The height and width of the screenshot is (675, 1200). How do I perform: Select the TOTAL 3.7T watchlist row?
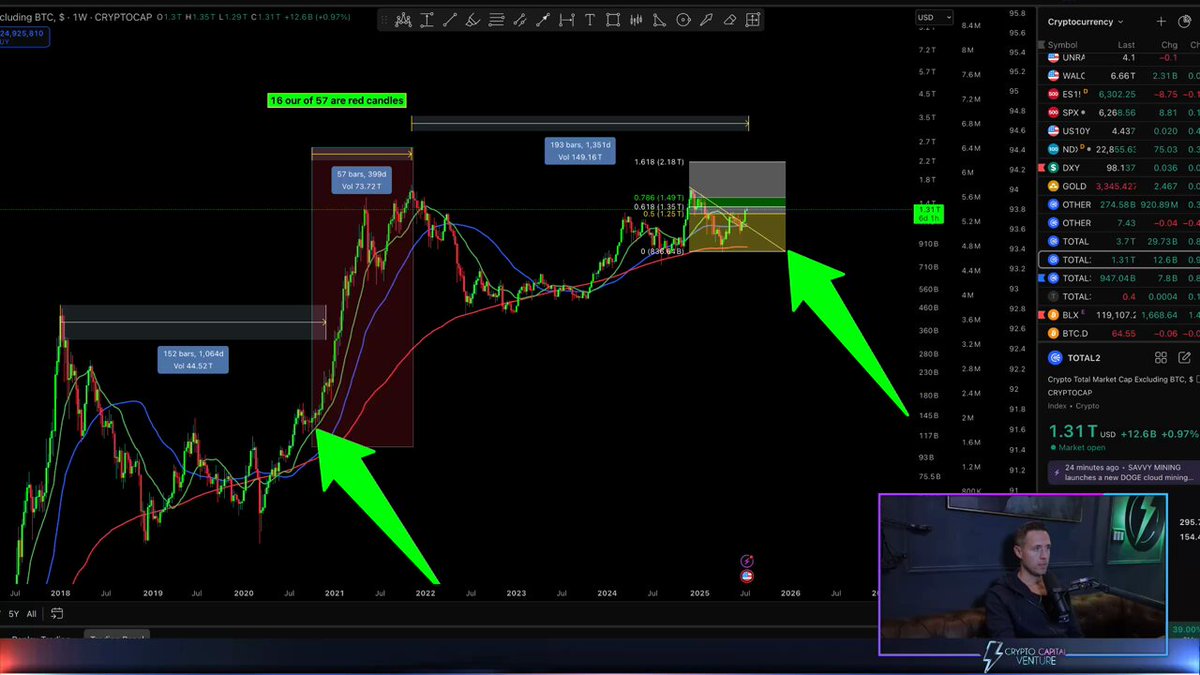click(1119, 241)
